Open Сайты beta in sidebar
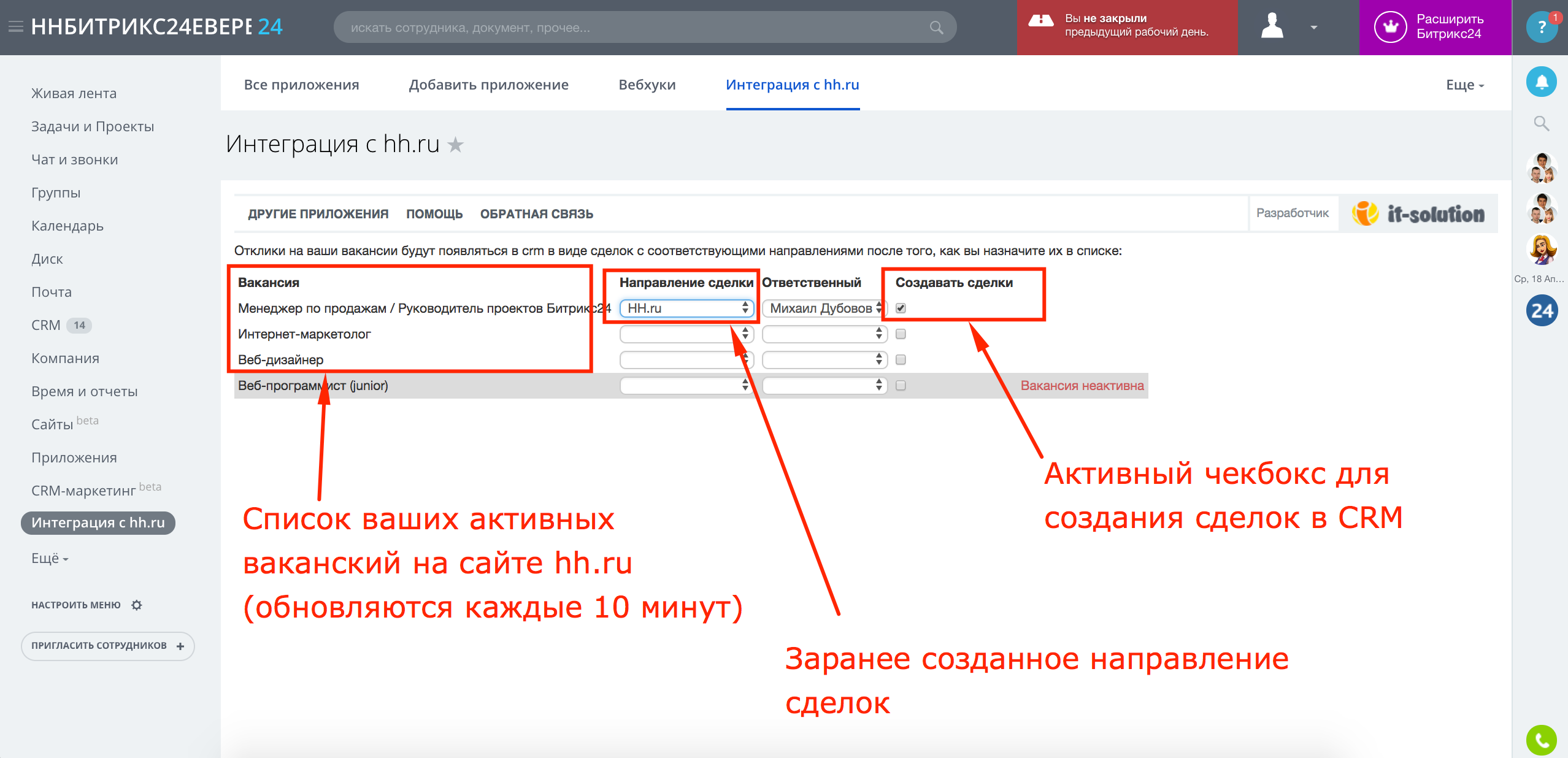The width and height of the screenshot is (1568, 758). pyautogui.click(x=64, y=423)
